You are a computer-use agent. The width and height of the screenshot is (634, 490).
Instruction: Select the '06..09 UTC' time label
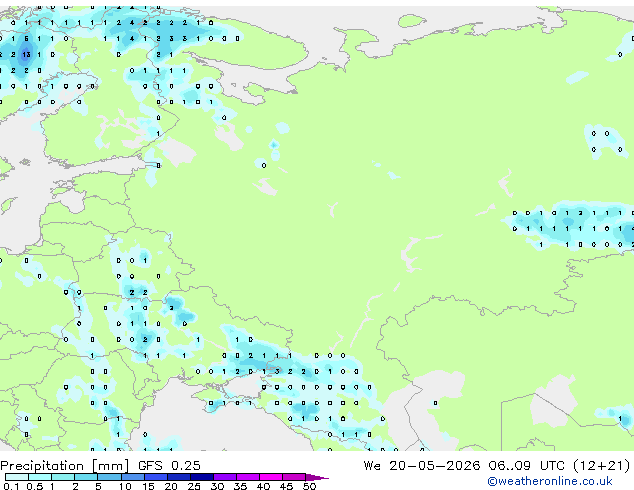coord(526,466)
